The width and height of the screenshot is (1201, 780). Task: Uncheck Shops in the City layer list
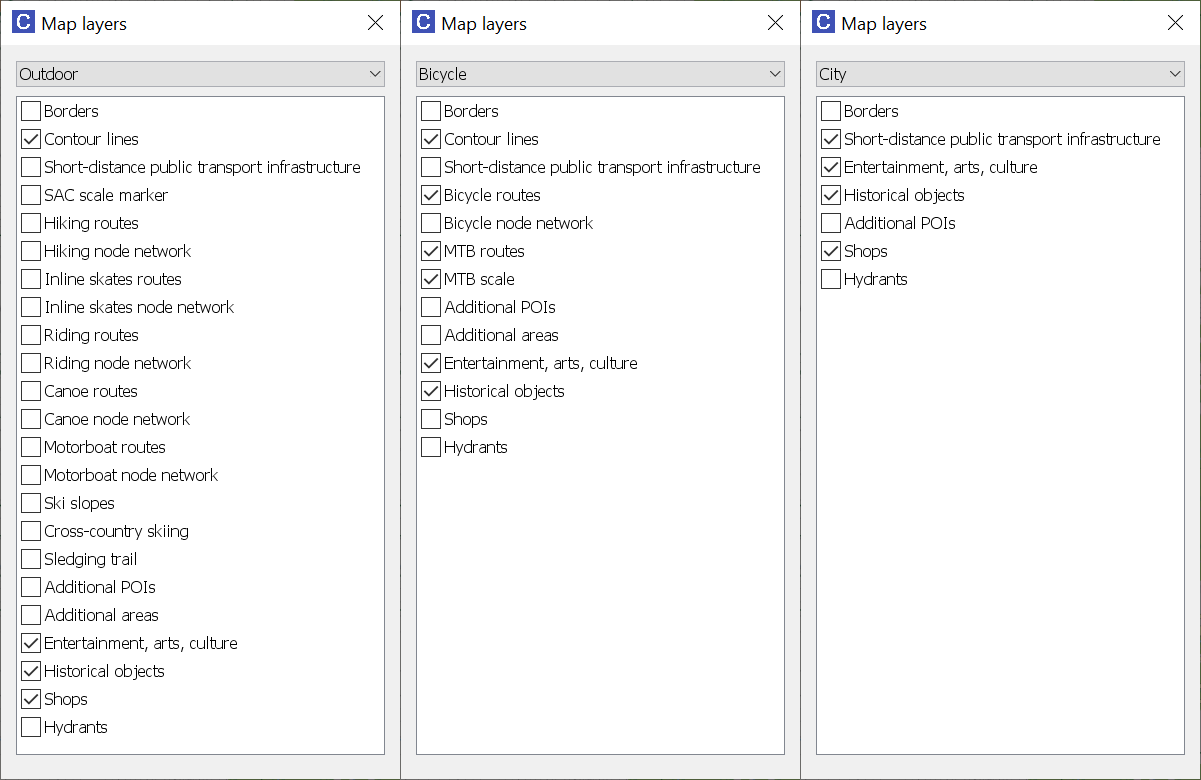831,251
